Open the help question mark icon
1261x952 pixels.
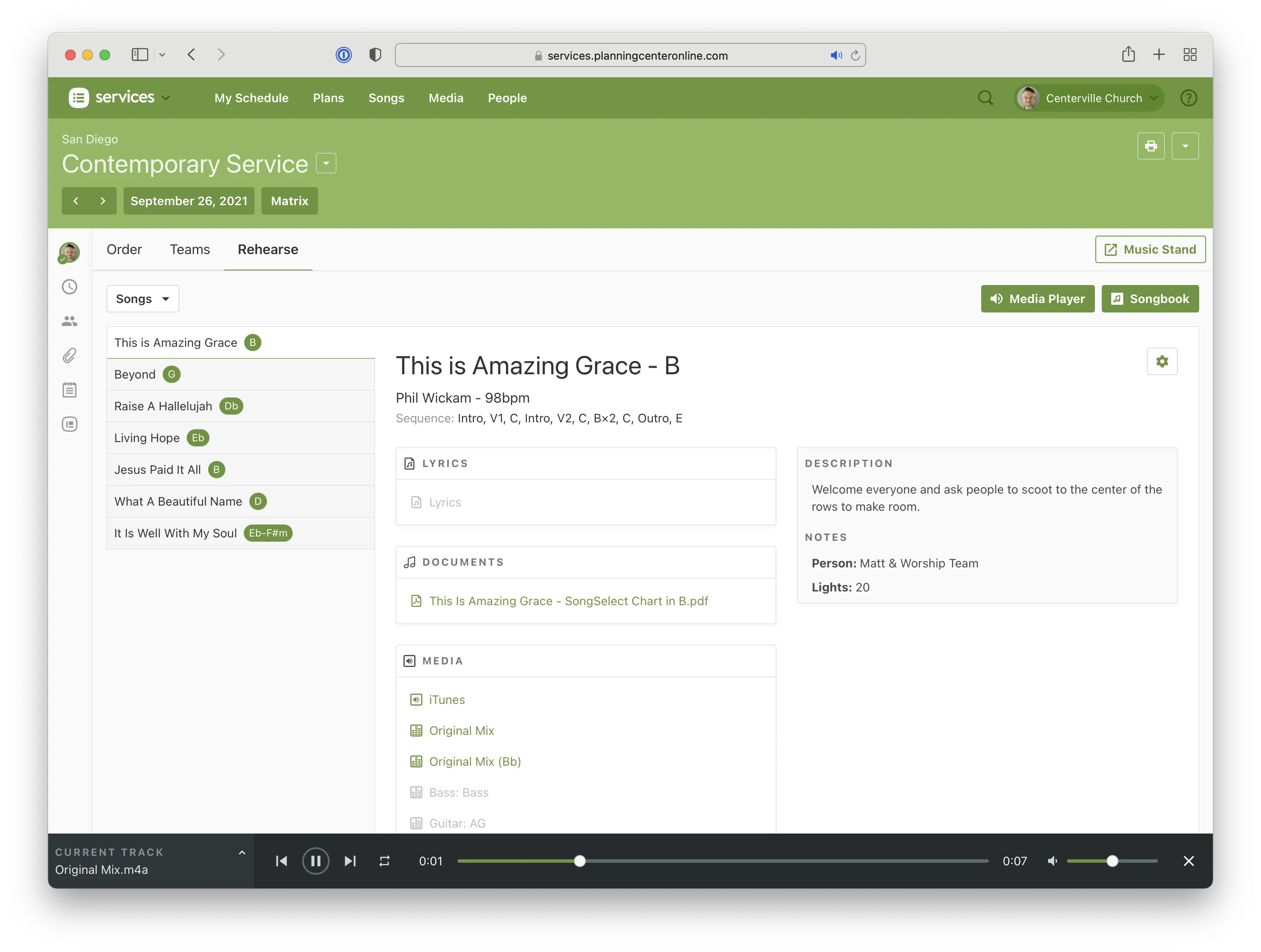pyautogui.click(x=1188, y=98)
